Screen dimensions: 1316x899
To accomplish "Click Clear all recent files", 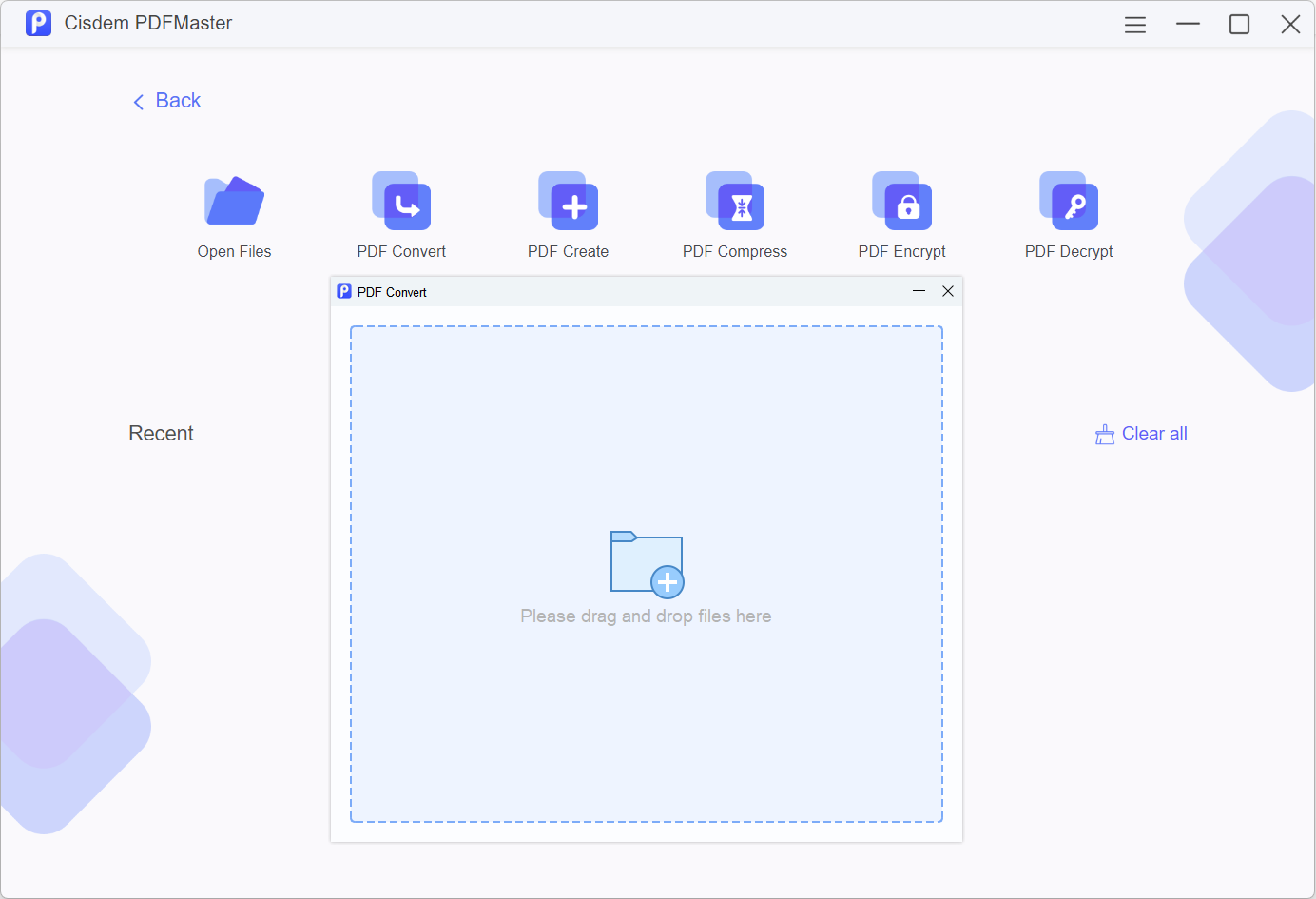I will [1141, 434].
